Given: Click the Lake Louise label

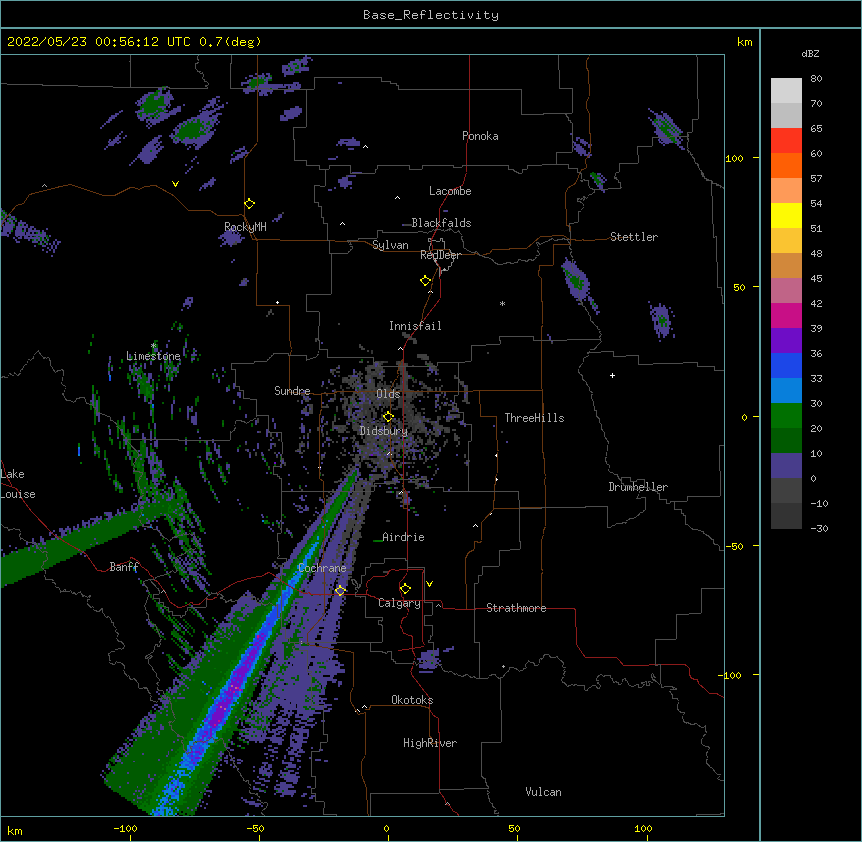Looking at the screenshot, I should (x=18, y=484).
